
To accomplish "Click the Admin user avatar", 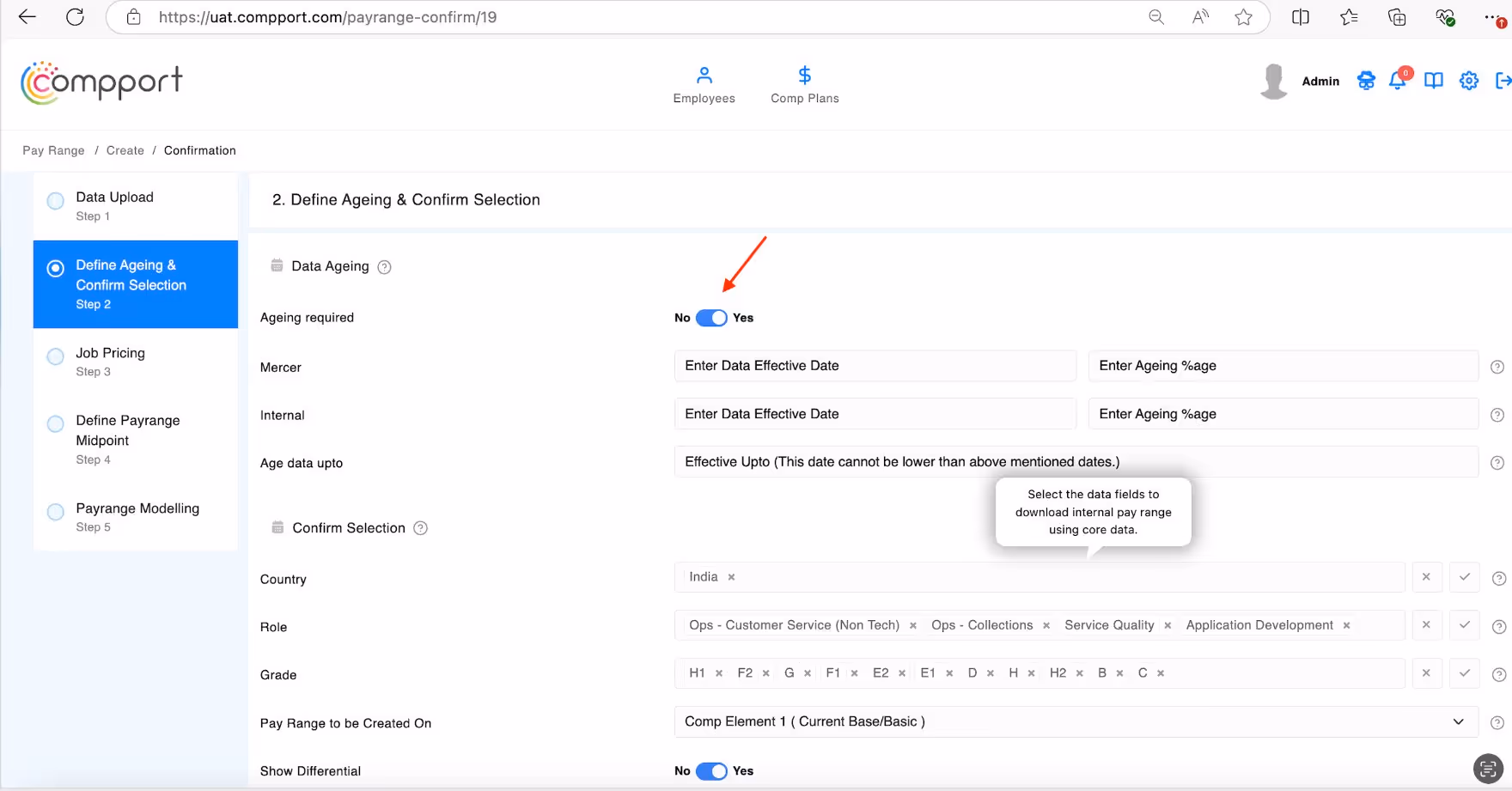I will click(1273, 82).
